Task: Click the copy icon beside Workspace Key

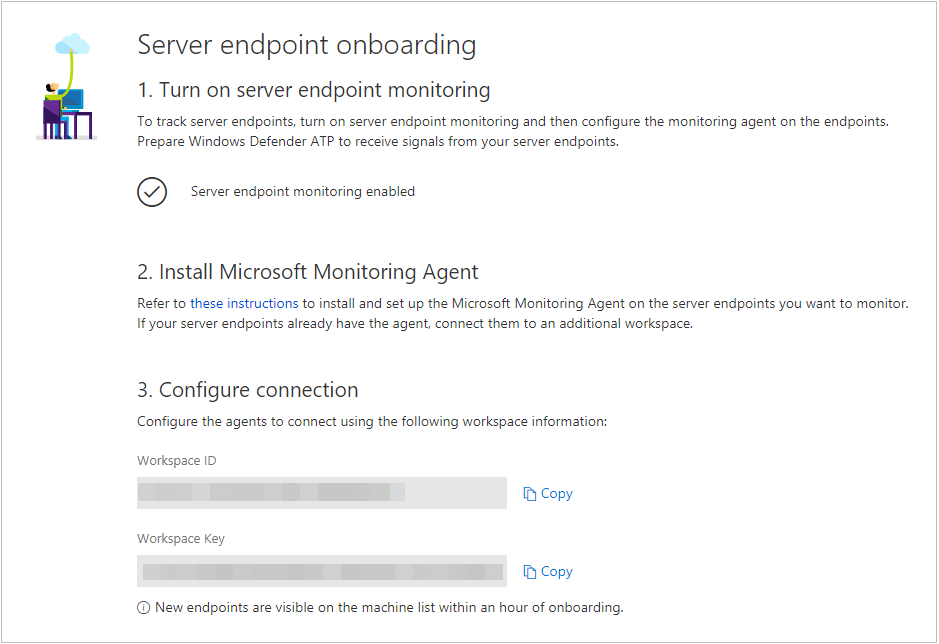Action: 530,572
